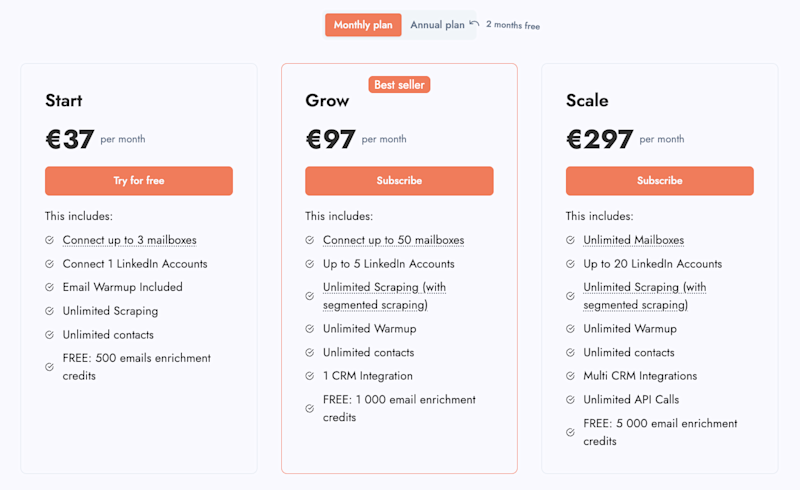The width and height of the screenshot is (800, 490).
Task: Click check icon next to 500 emails enrichment credits
Action: 50,367
